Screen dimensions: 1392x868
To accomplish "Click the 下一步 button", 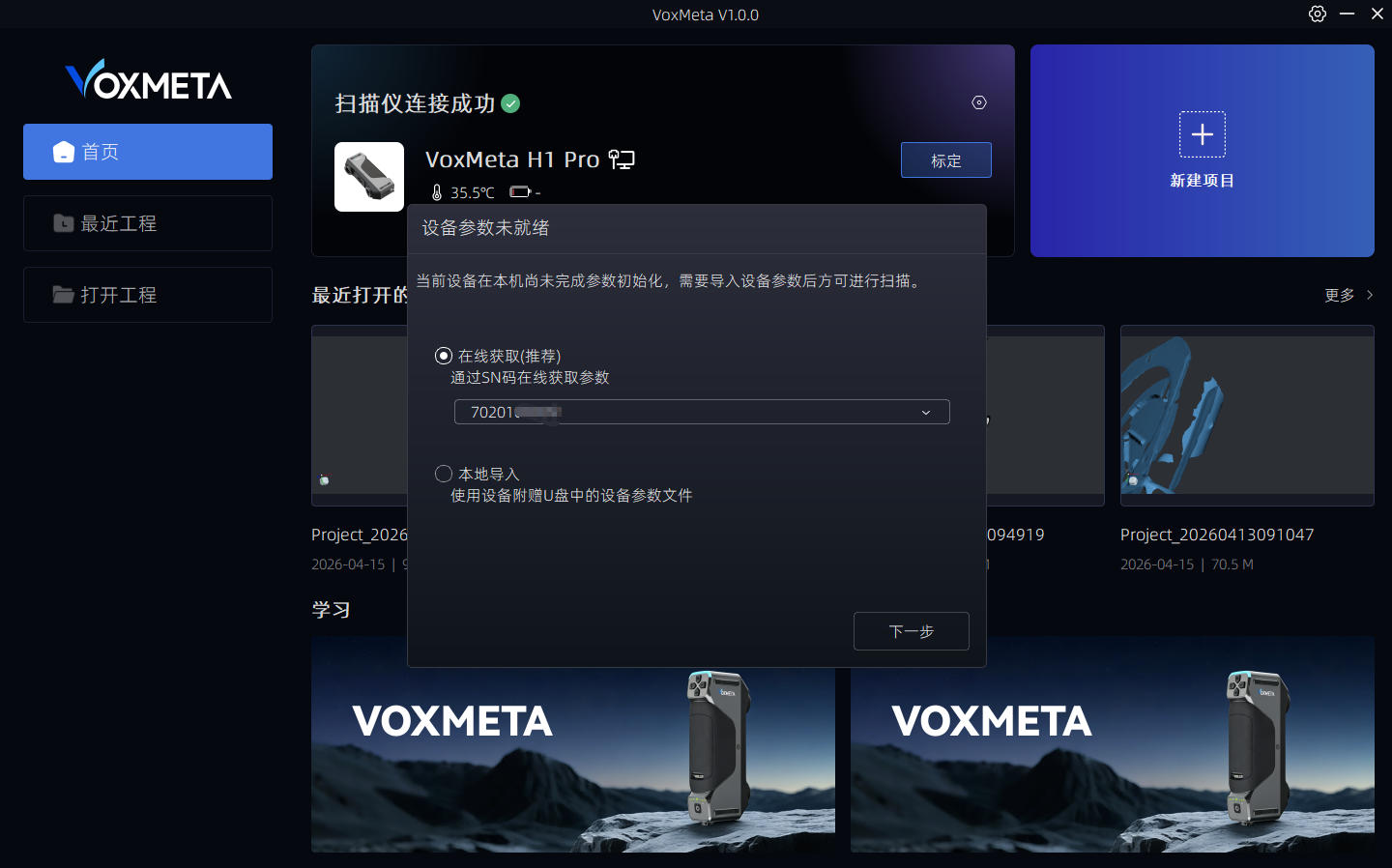I will point(912,631).
